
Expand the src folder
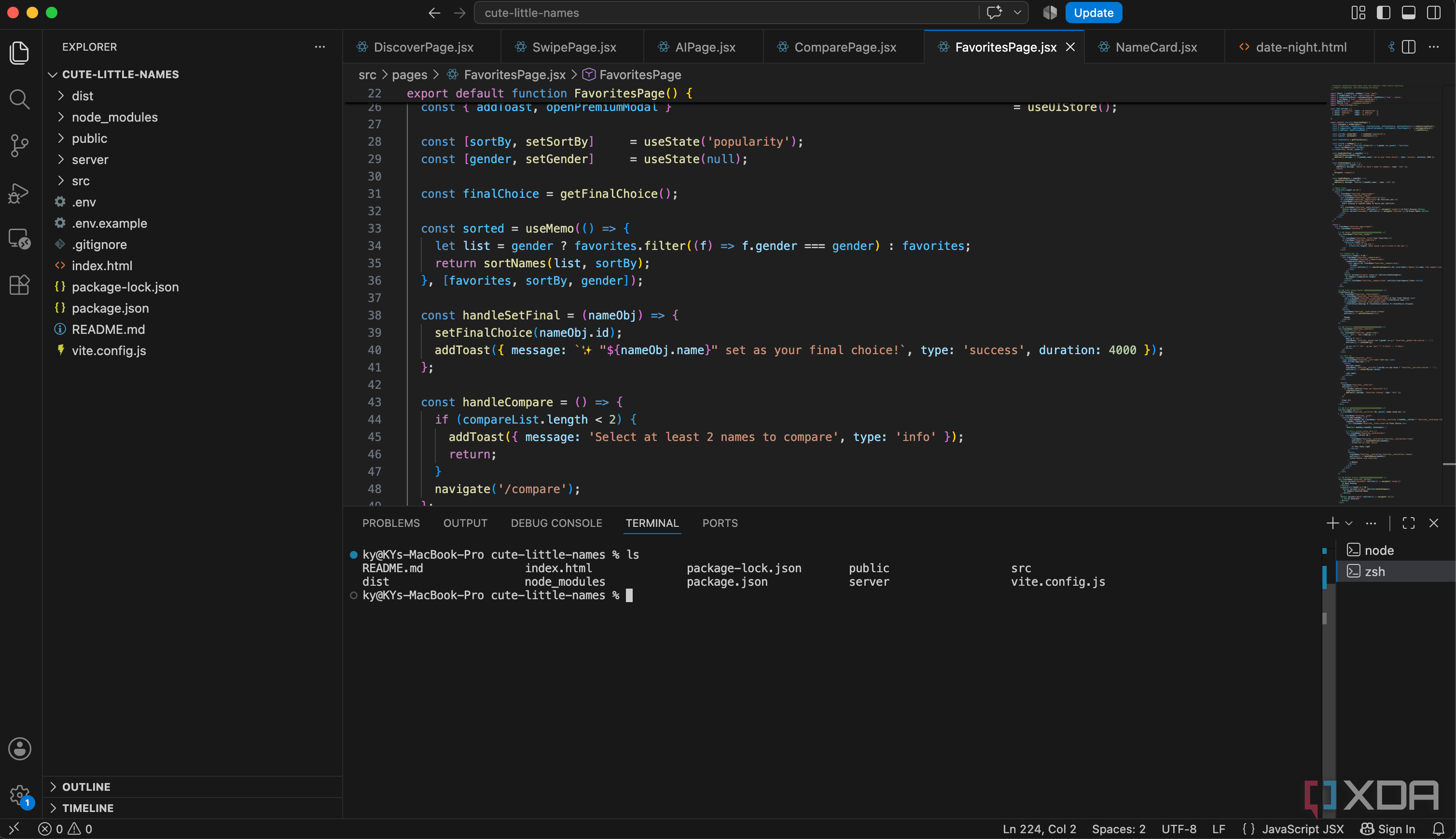(x=193, y=181)
